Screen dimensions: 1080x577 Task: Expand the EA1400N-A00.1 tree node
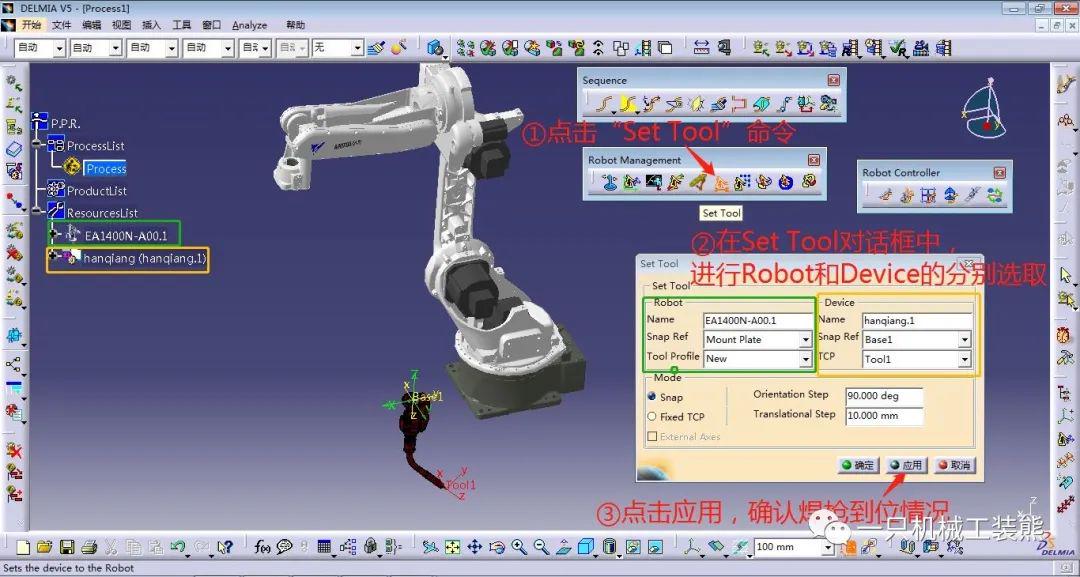[55, 234]
